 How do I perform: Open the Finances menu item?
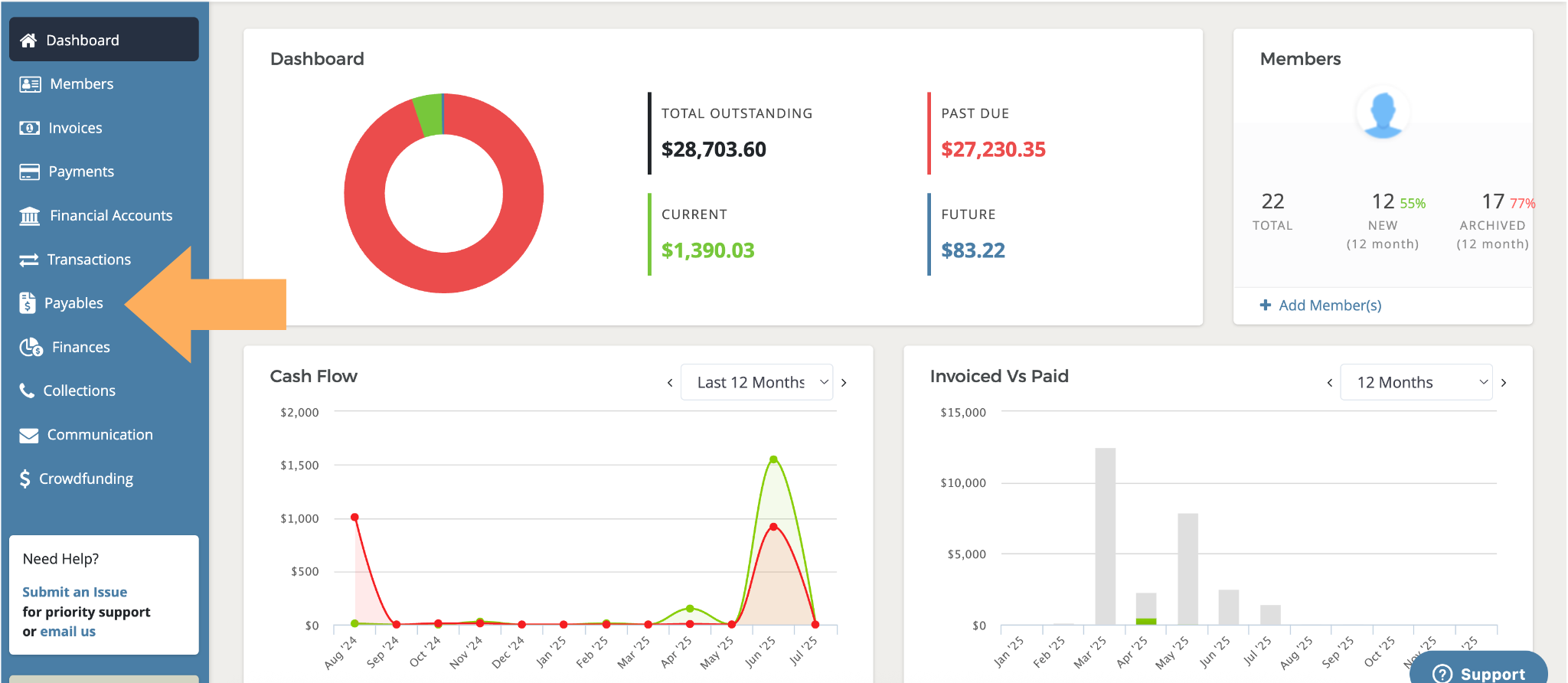[x=80, y=347]
